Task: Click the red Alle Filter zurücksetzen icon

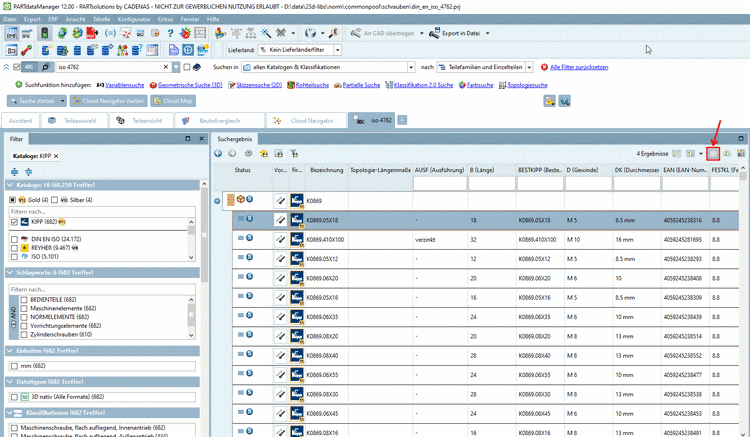Action: [x=543, y=67]
